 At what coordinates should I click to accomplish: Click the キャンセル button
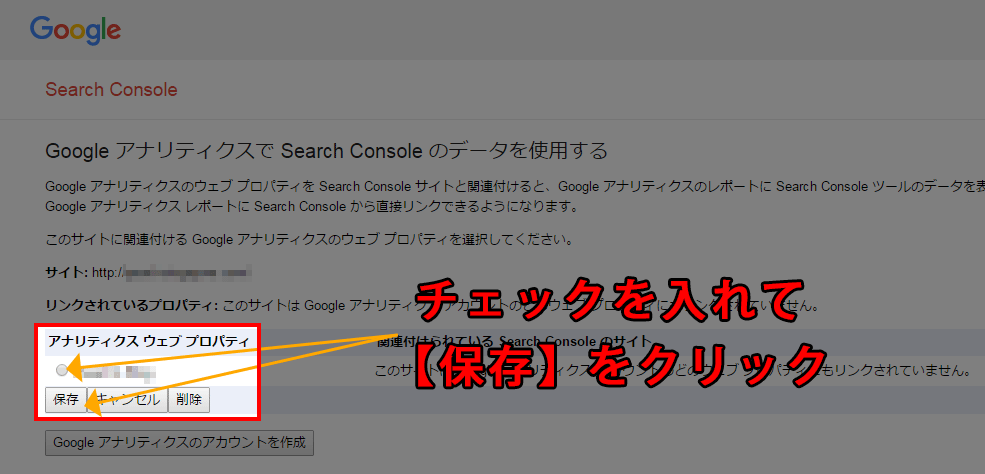128,400
